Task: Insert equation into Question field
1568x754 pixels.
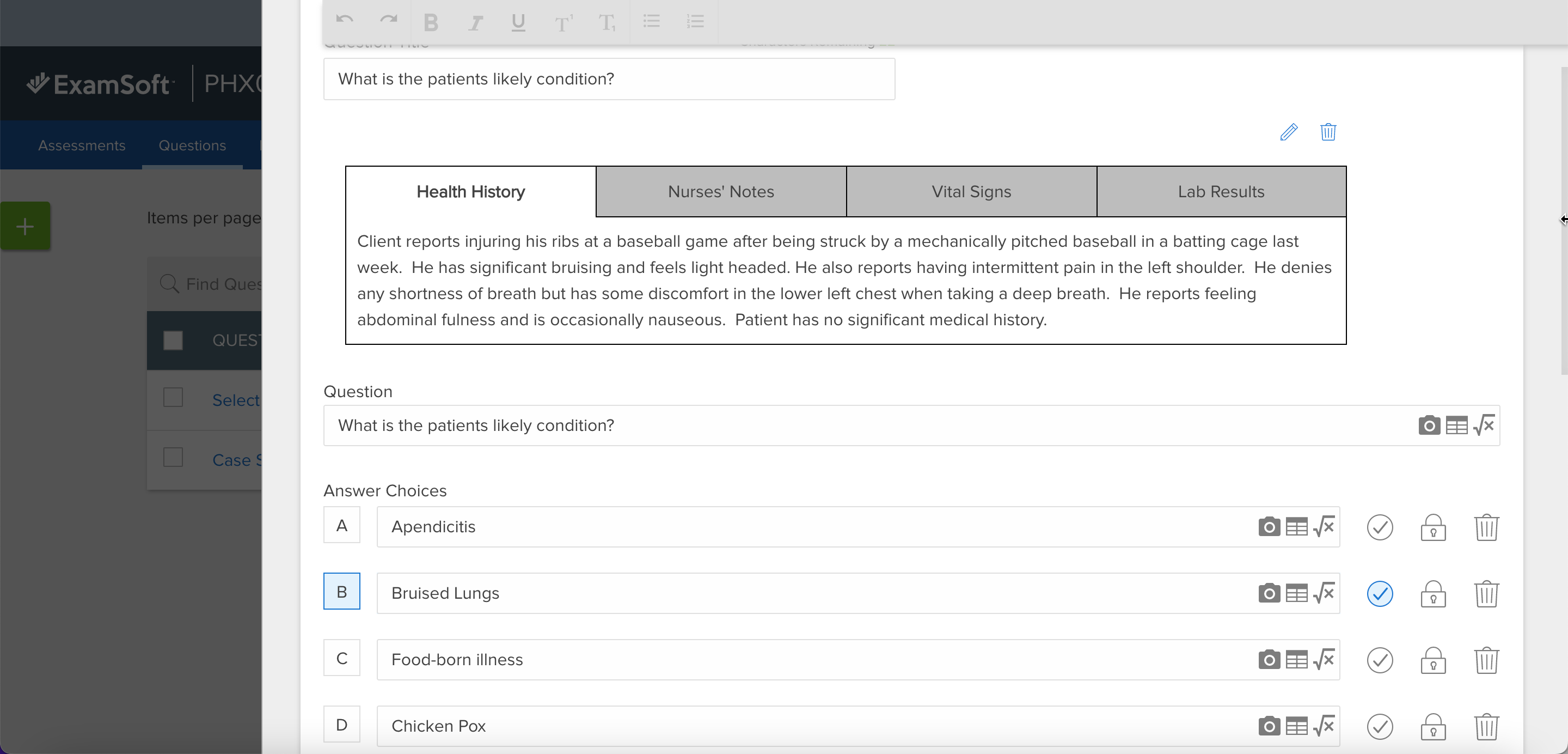Action: click(1484, 424)
